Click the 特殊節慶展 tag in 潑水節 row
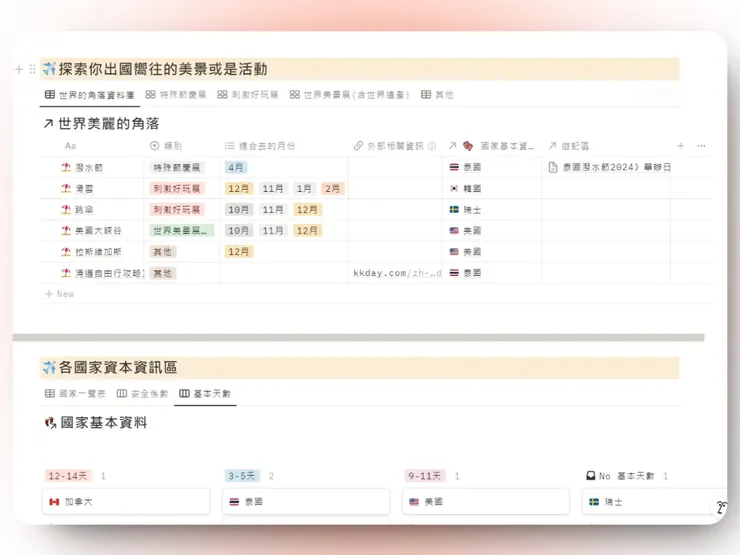The width and height of the screenshot is (740, 555). tap(177, 167)
